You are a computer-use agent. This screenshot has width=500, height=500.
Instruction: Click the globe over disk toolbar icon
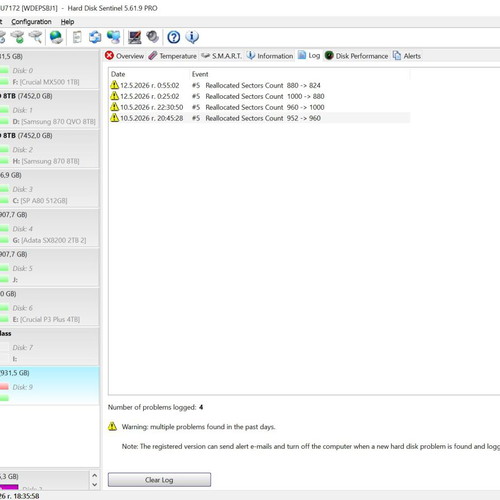point(56,37)
